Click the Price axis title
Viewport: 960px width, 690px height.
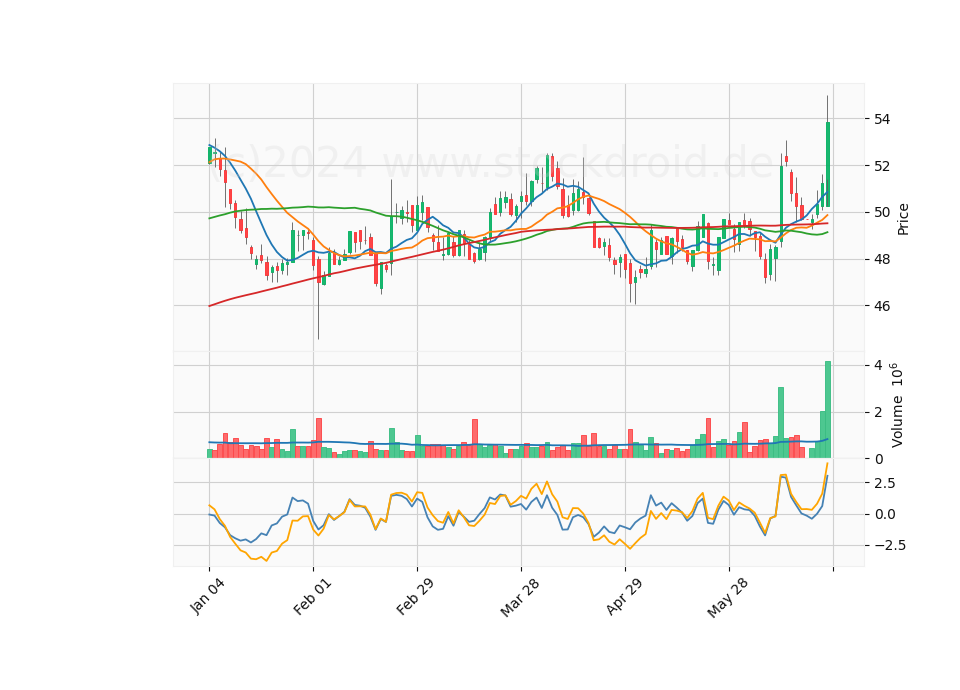coord(902,219)
